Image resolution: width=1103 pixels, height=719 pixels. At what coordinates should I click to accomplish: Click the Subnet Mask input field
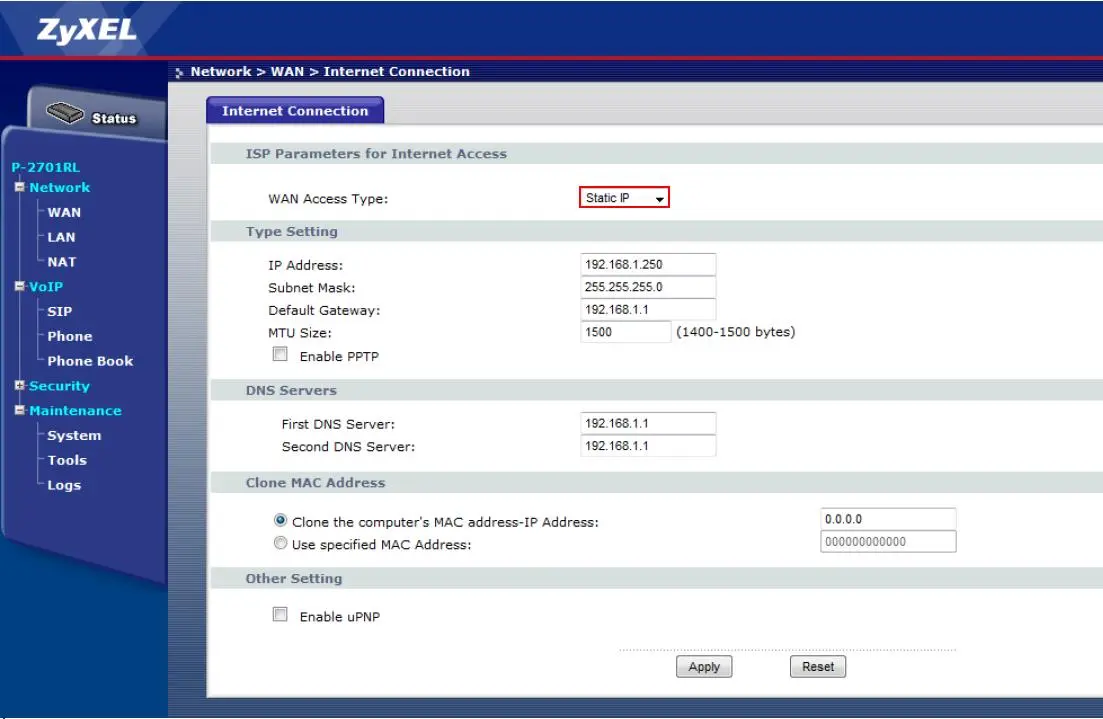(648, 287)
